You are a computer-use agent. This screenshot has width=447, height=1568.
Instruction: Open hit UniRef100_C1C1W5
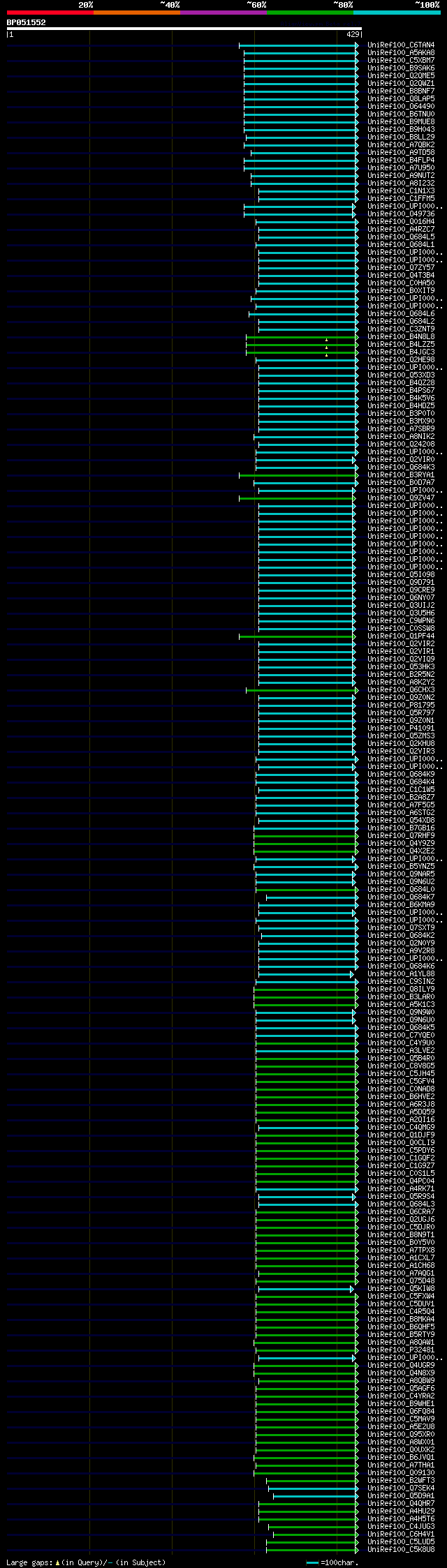(x=401, y=790)
